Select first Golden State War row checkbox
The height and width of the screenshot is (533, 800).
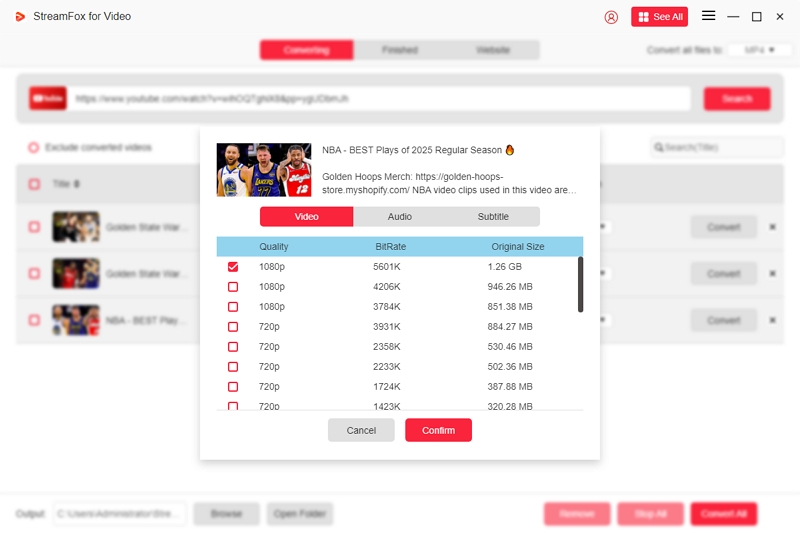(x=34, y=227)
